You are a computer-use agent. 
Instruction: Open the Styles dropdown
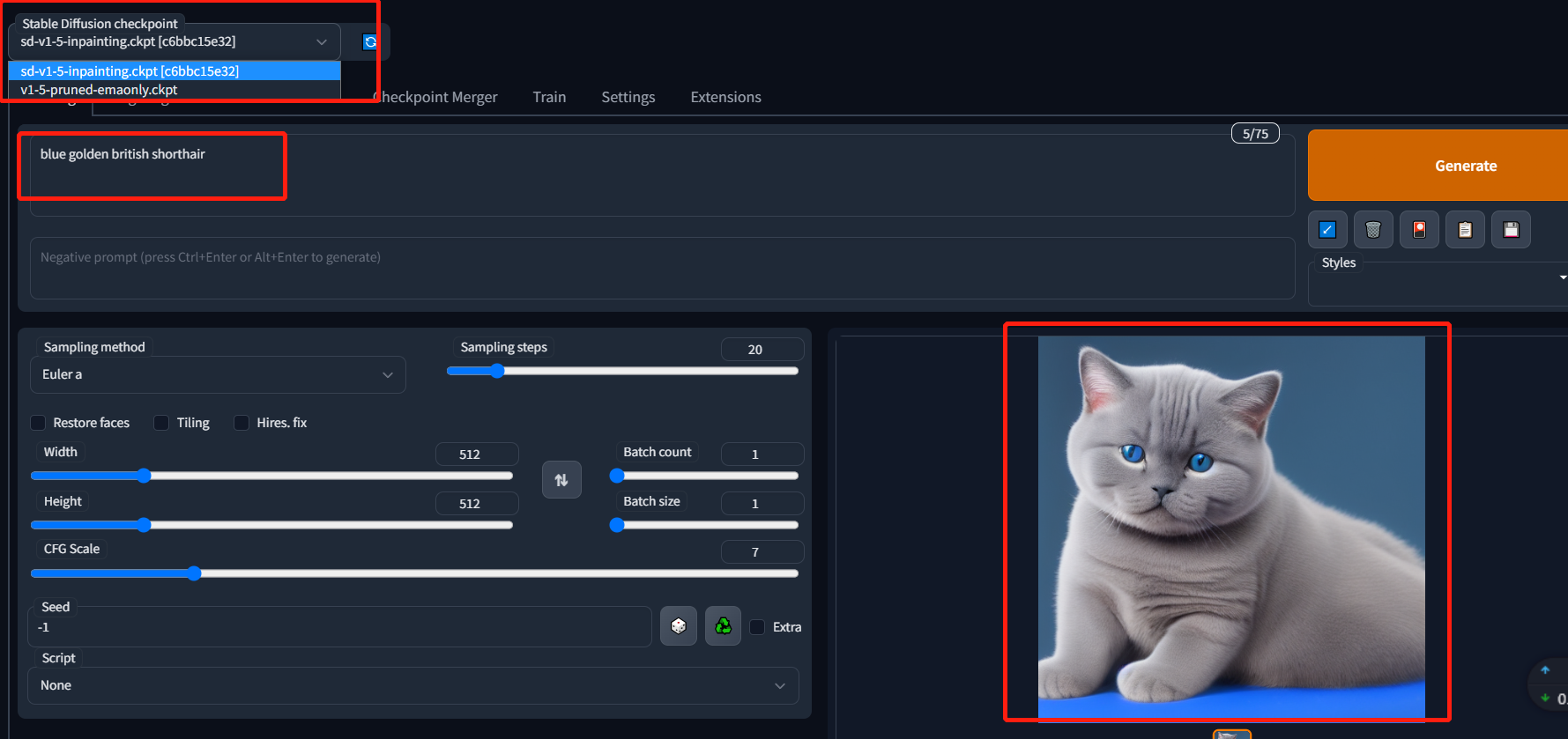(1440, 284)
